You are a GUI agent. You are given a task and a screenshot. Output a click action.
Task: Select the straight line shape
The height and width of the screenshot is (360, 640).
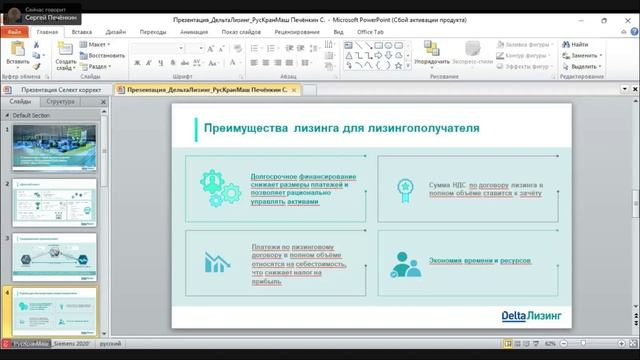(358, 45)
